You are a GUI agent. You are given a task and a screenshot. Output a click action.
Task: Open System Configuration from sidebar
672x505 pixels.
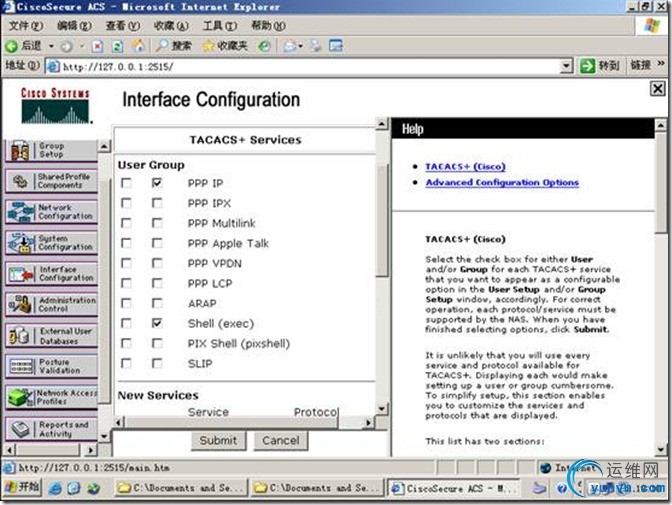[x=51, y=243]
